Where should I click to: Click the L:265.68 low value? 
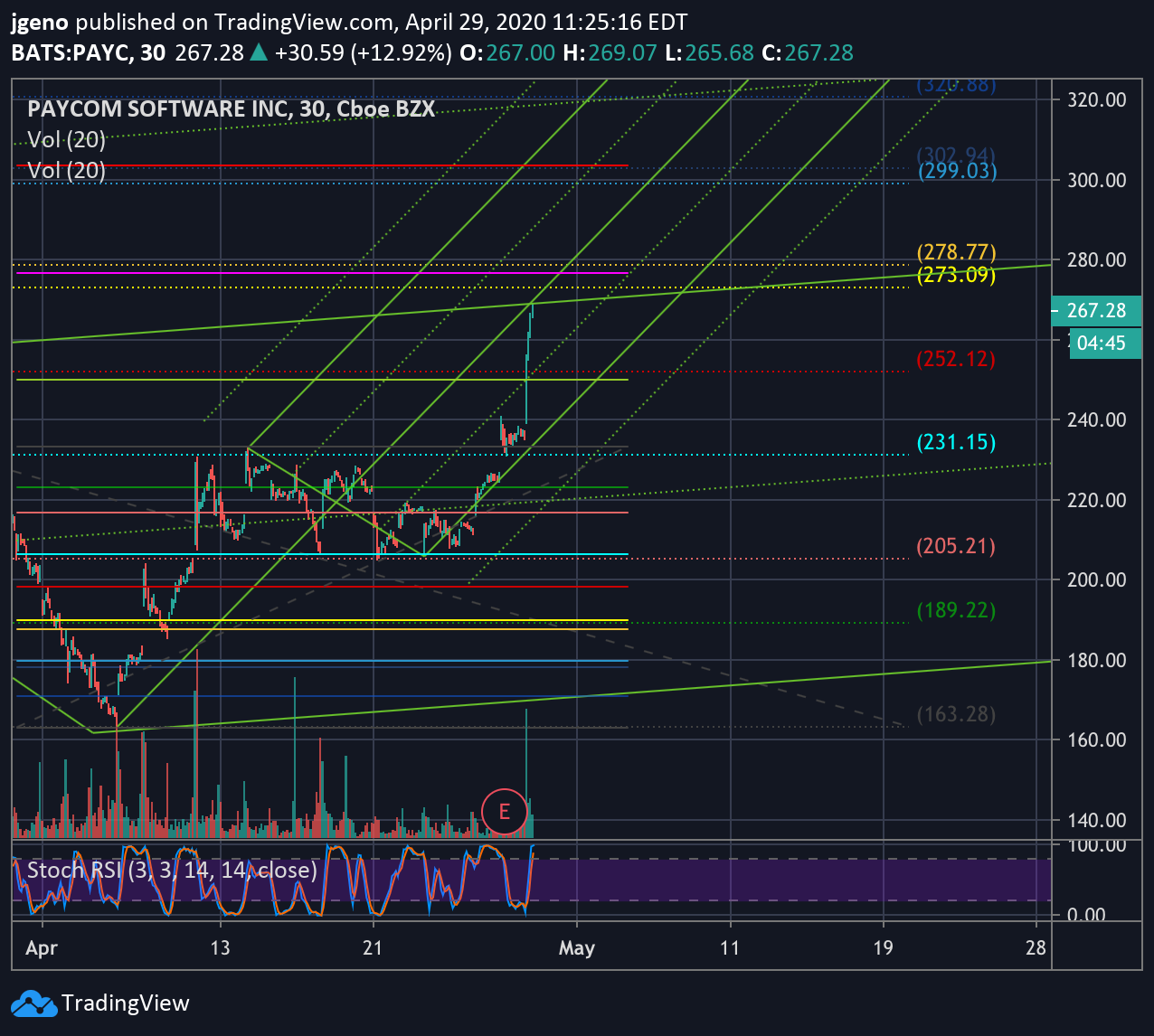pyautogui.click(x=709, y=53)
